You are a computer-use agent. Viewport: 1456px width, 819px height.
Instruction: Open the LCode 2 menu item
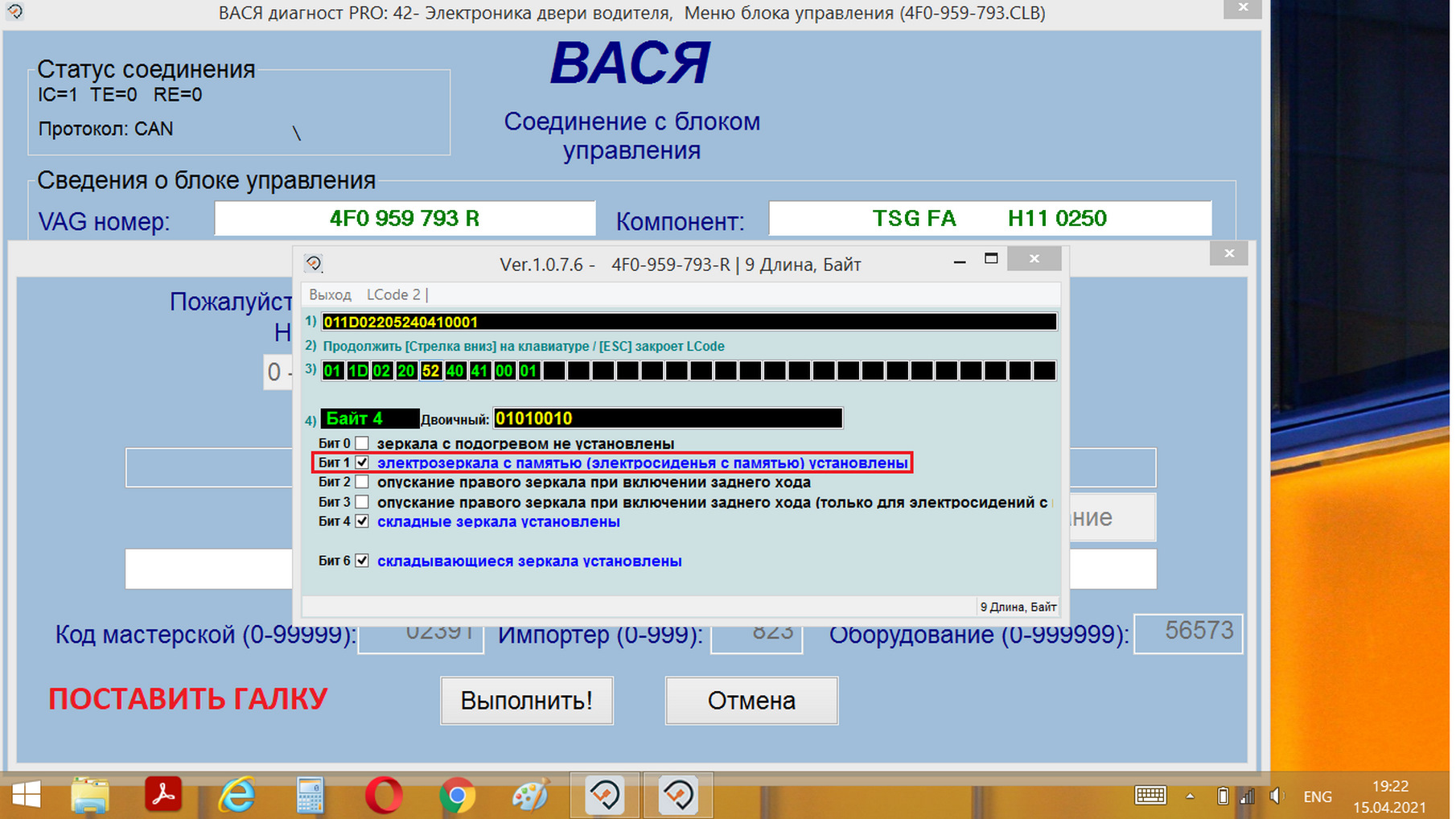click(393, 294)
